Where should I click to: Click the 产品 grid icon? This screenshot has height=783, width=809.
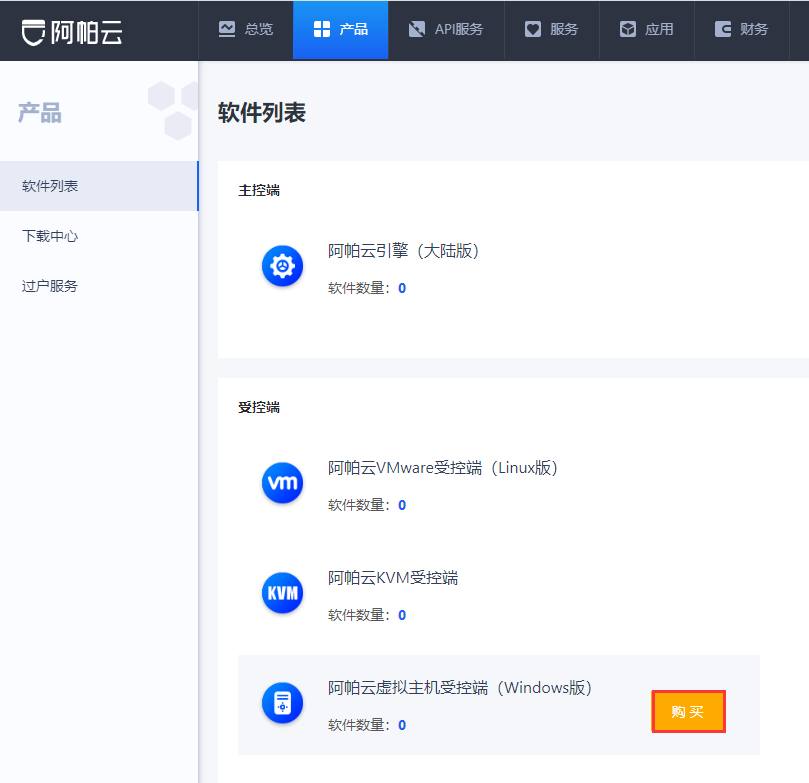(322, 29)
